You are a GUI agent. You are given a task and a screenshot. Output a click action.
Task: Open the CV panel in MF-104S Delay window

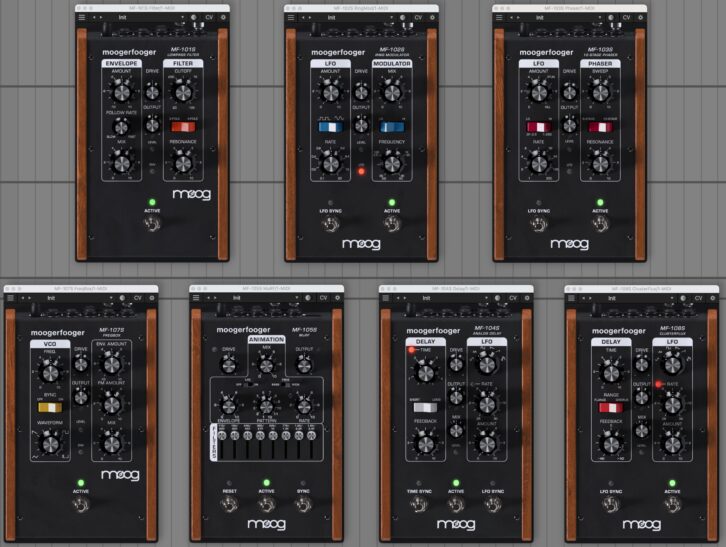(513, 298)
